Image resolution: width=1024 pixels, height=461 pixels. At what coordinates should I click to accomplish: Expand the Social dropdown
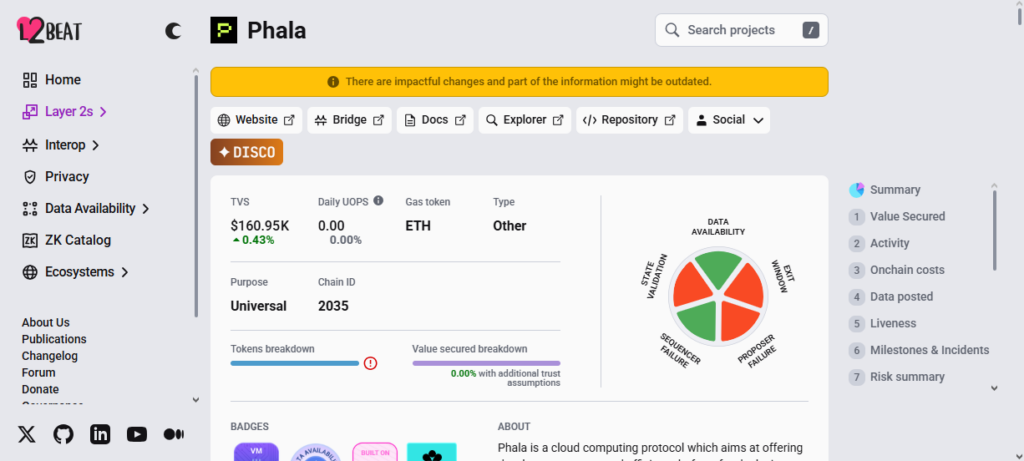point(729,120)
